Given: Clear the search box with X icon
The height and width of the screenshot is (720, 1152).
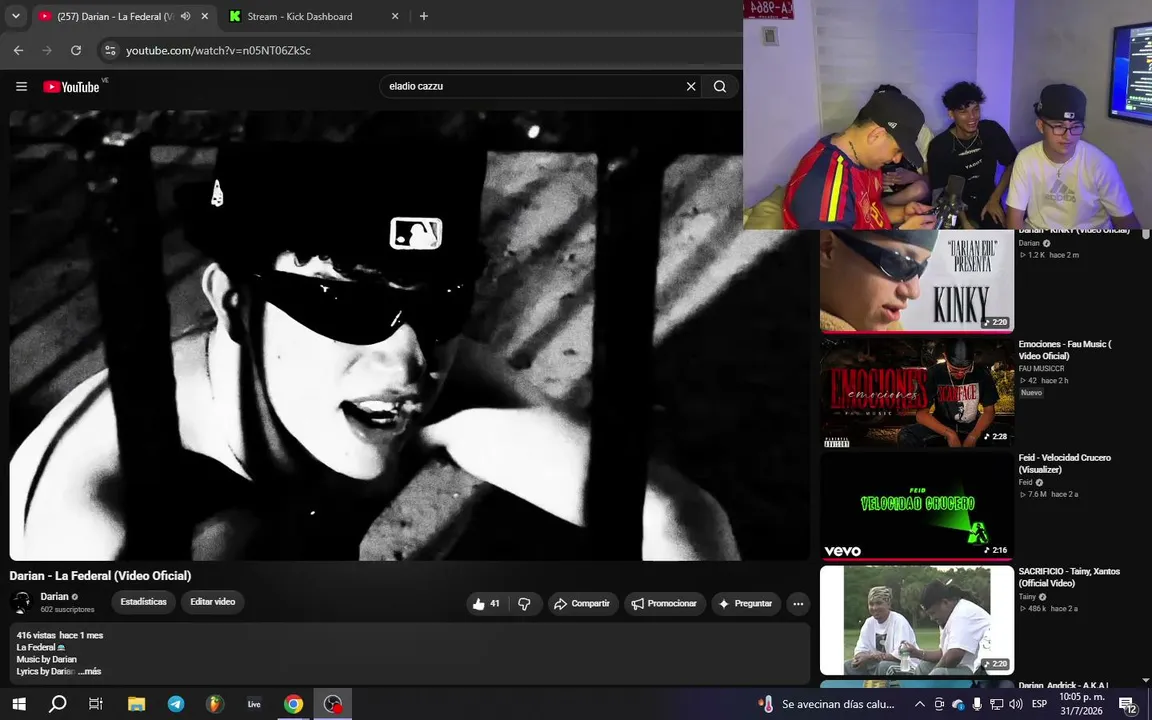Looking at the screenshot, I should click(691, 87).
